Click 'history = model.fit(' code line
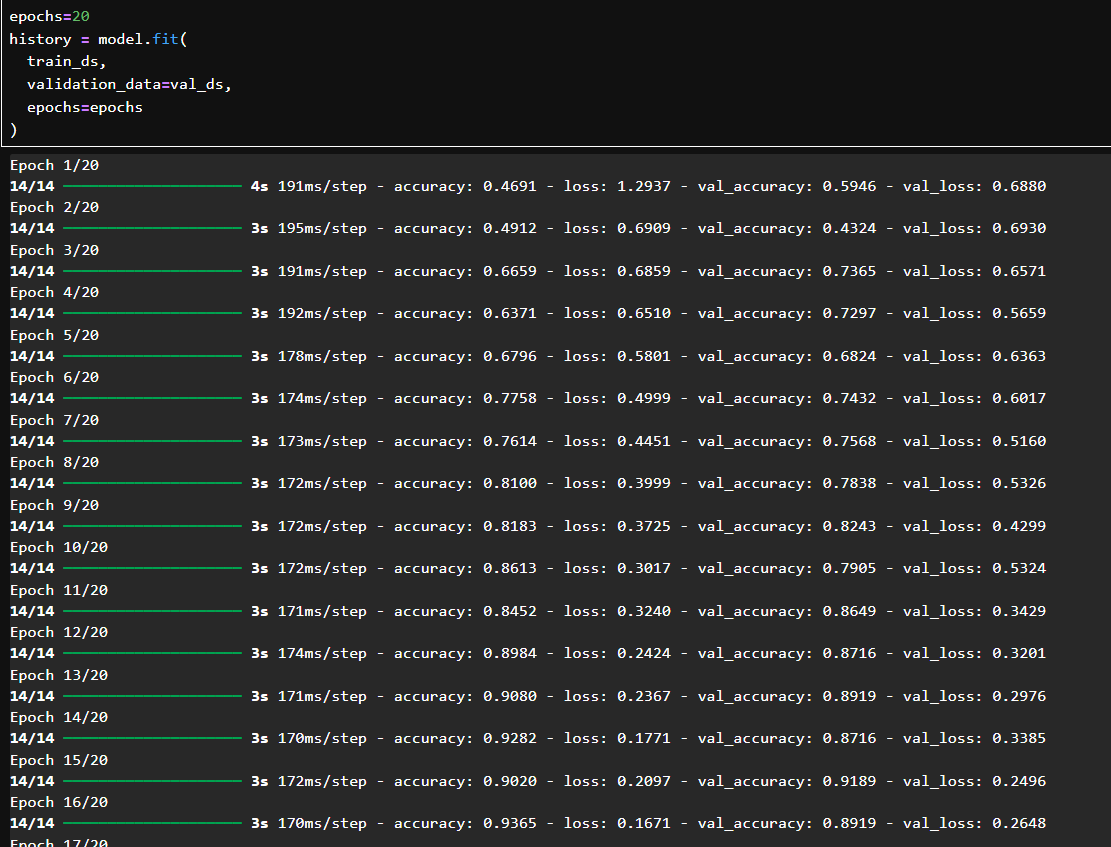Image resolution: width=1111 pixels, height=847 pixels. click(98, 39)
